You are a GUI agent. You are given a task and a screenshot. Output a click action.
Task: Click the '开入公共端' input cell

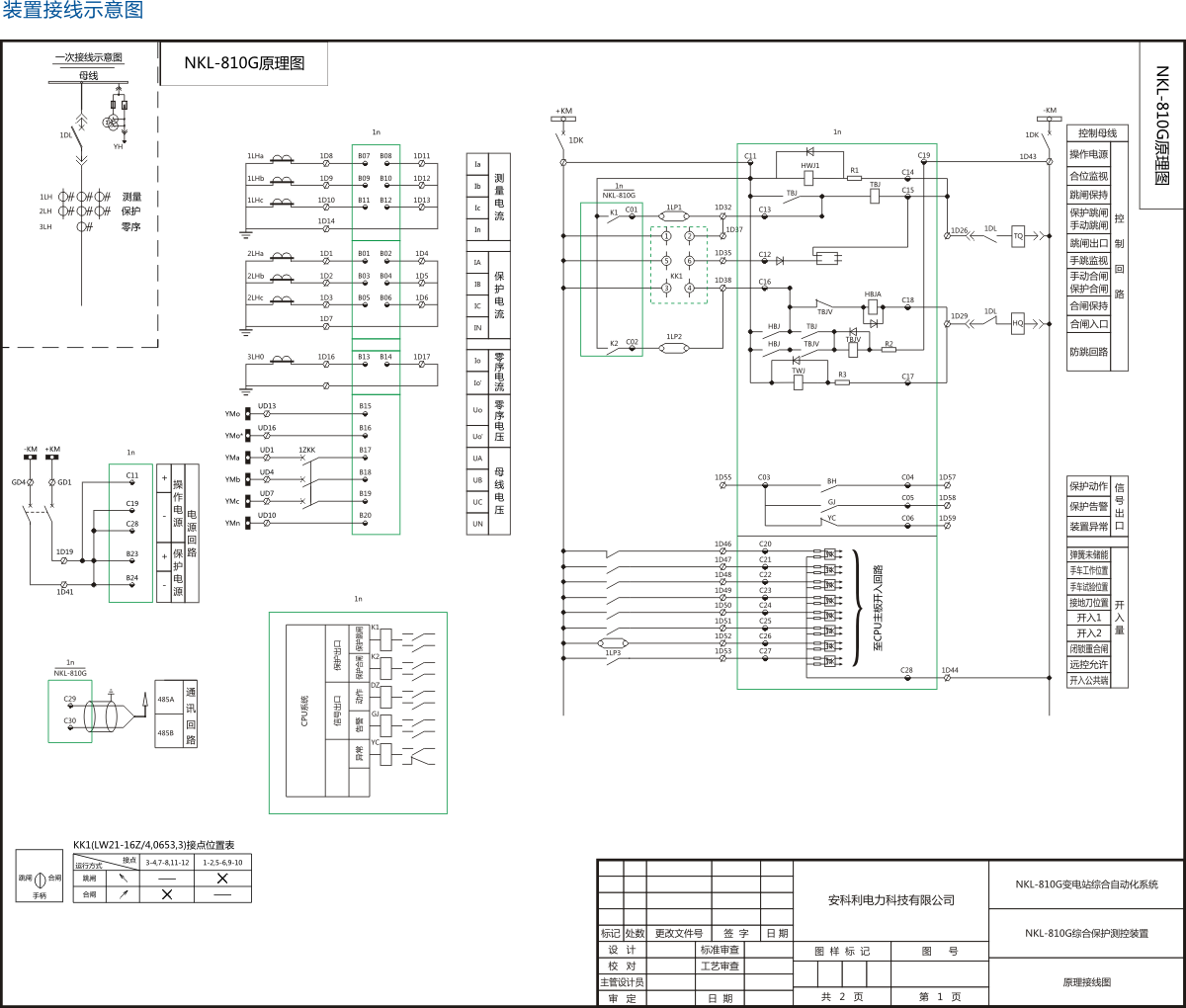1089,680
